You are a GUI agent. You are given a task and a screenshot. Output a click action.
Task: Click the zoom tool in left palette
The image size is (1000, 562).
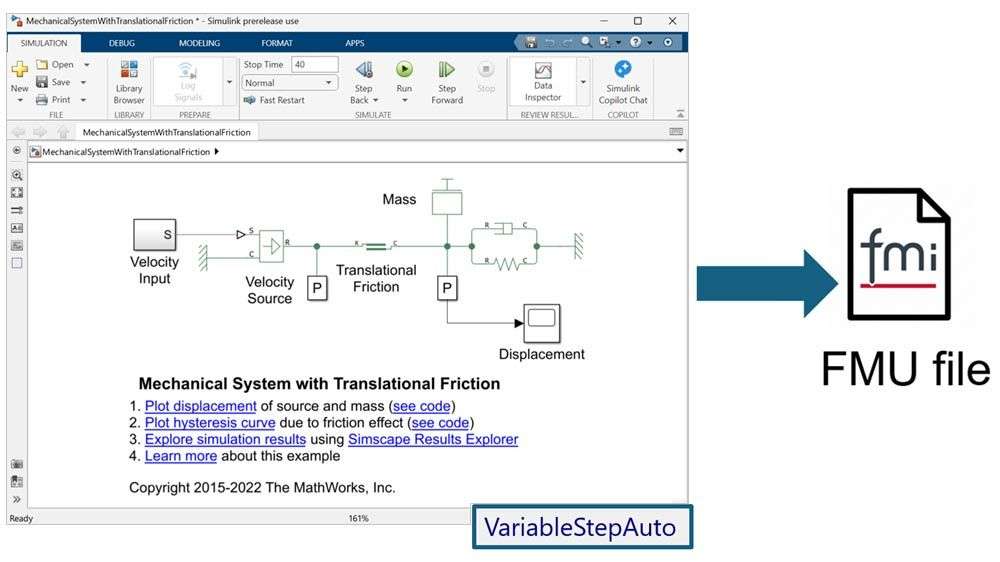(x=17, y=174)
